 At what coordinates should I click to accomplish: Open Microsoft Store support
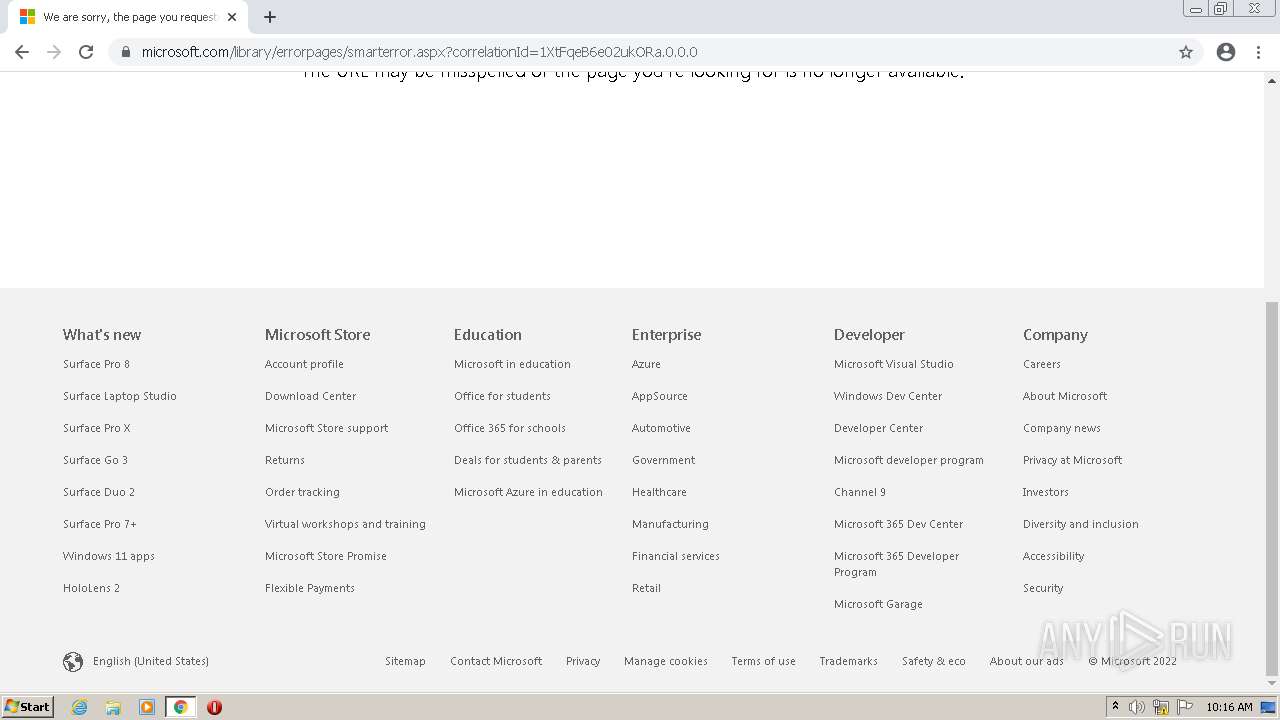click(x=326, y=428)
